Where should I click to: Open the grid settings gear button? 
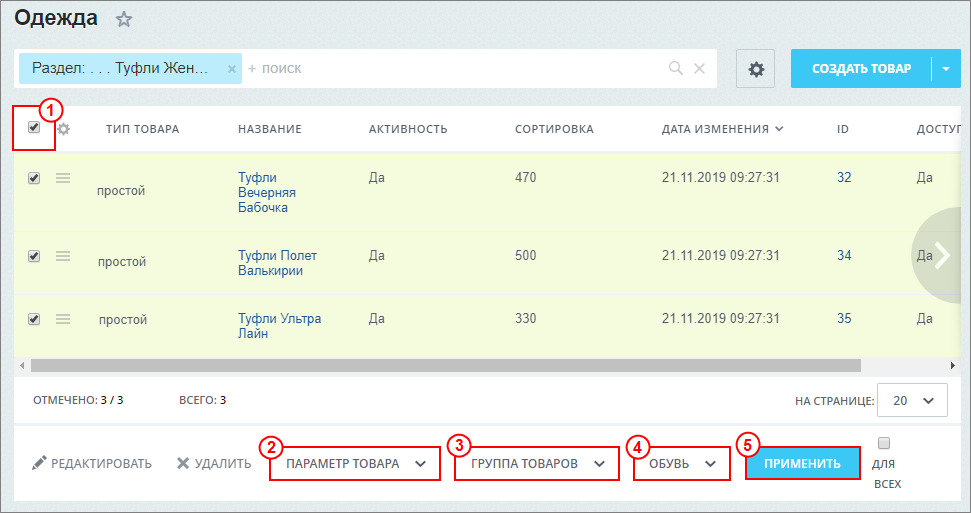(756, 69)
